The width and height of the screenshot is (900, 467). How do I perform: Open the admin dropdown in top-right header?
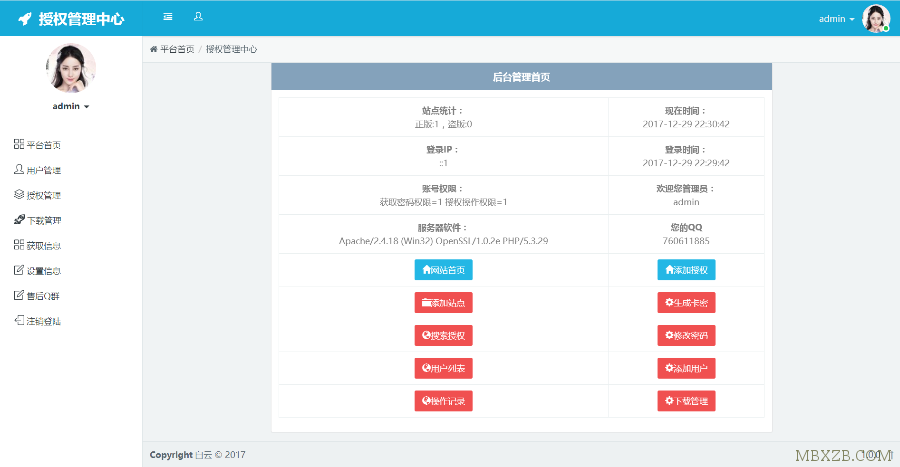coord(836,19)
